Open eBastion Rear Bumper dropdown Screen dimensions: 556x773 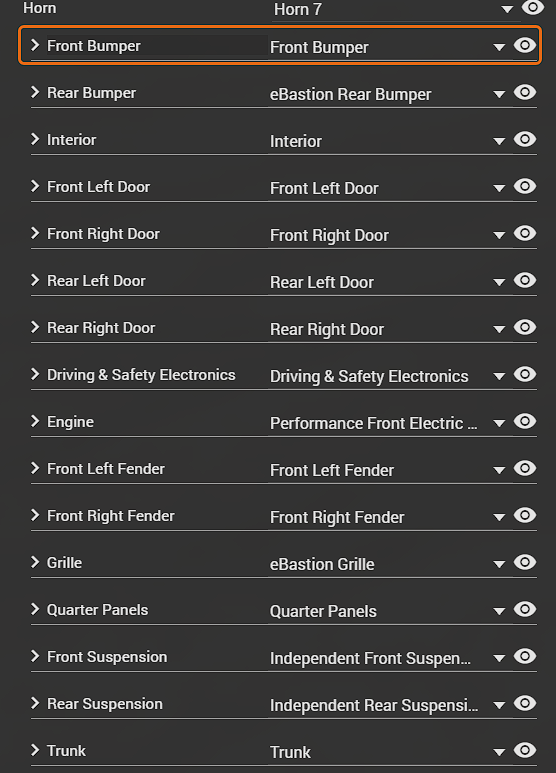point(499,94)
